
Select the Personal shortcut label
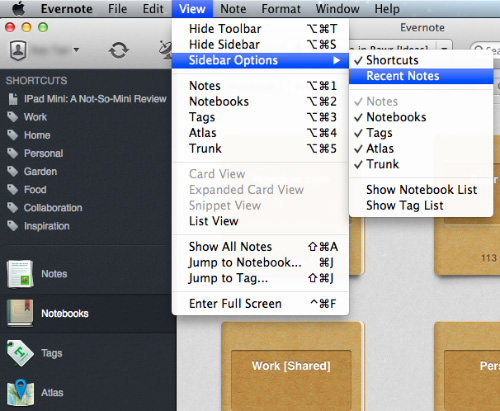43,153
